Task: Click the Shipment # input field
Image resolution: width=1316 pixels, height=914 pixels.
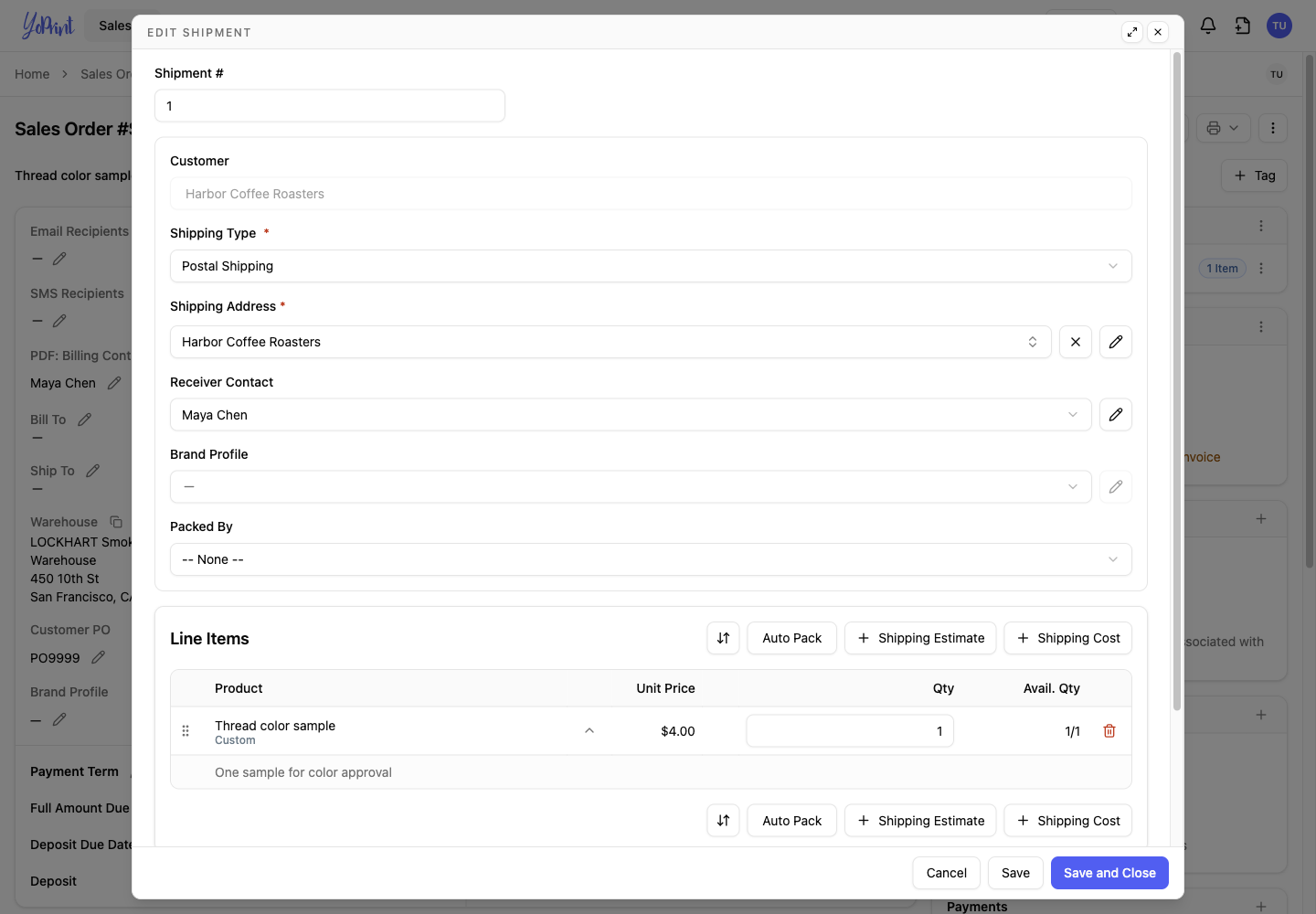Action: 330,106
